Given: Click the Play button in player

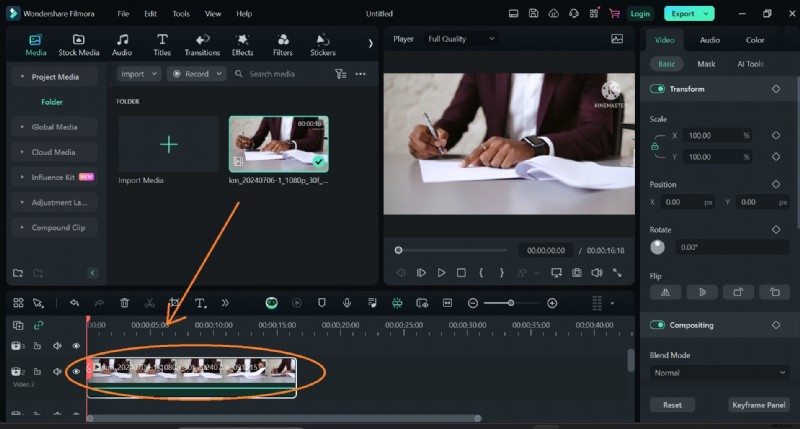Looking at the screenshot, I should click(x=441, y=273).
